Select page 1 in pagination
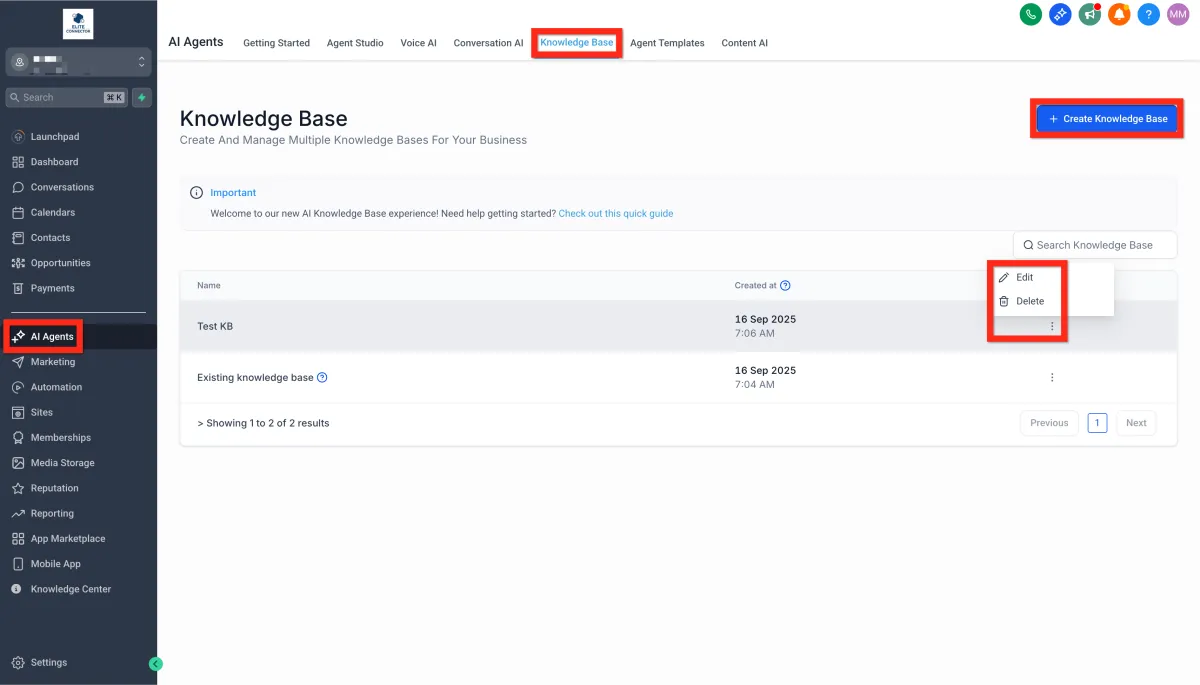Screen dimensions: 1200x685 click(1097, 423)
